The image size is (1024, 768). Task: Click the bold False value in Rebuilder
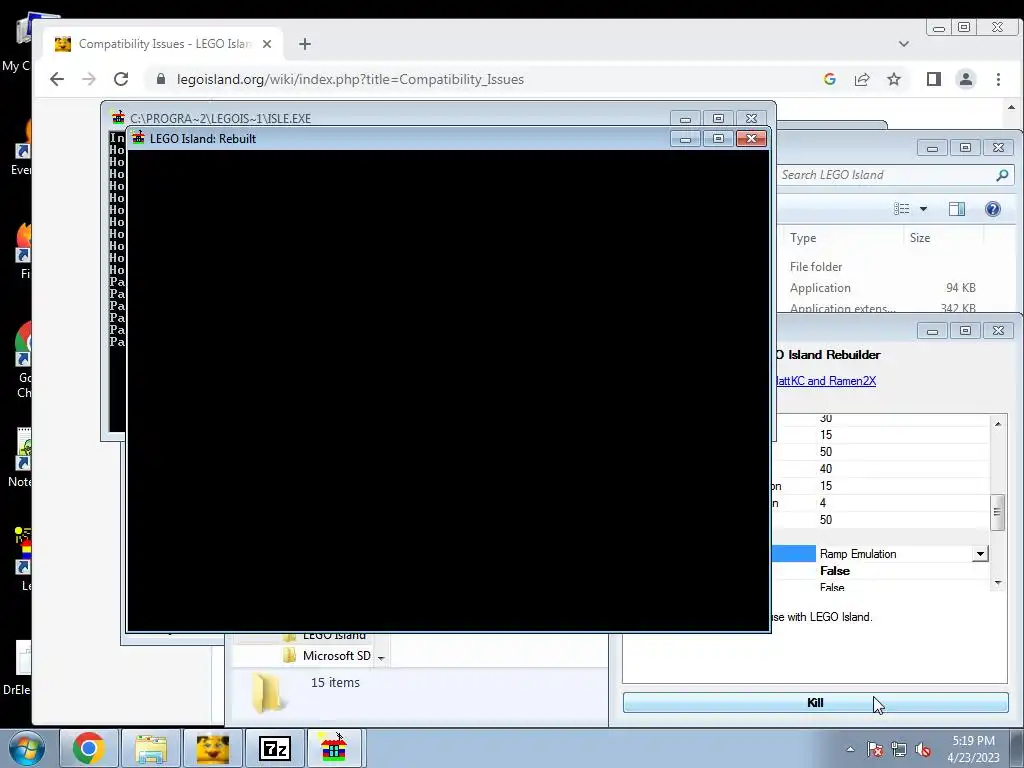point(835,571)
